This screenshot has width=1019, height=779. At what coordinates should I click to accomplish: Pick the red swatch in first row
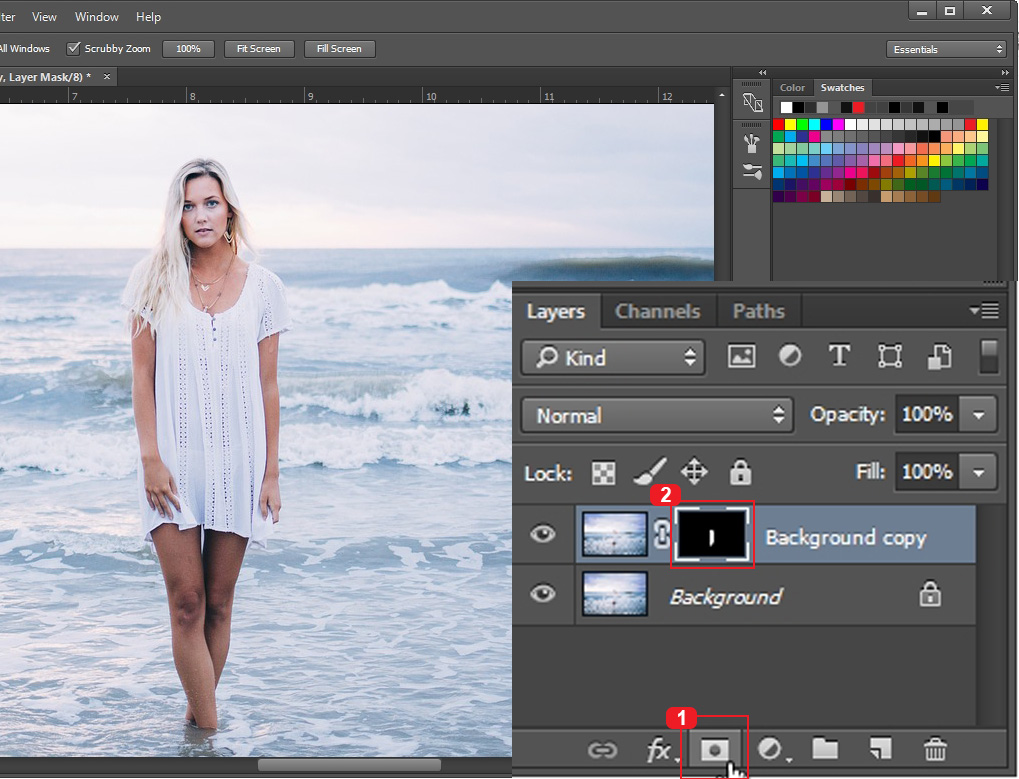click(779, 124)
